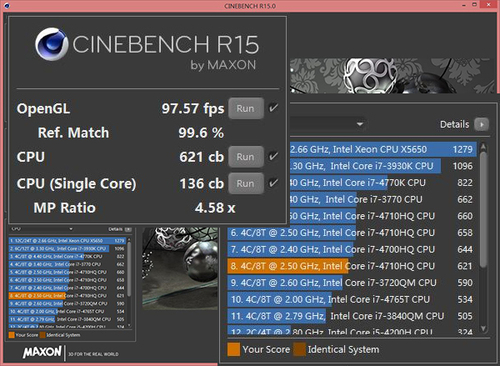Select small list row 1 Xeon X5650
Screen dimensions: 500x366
[x=67, y=240]
